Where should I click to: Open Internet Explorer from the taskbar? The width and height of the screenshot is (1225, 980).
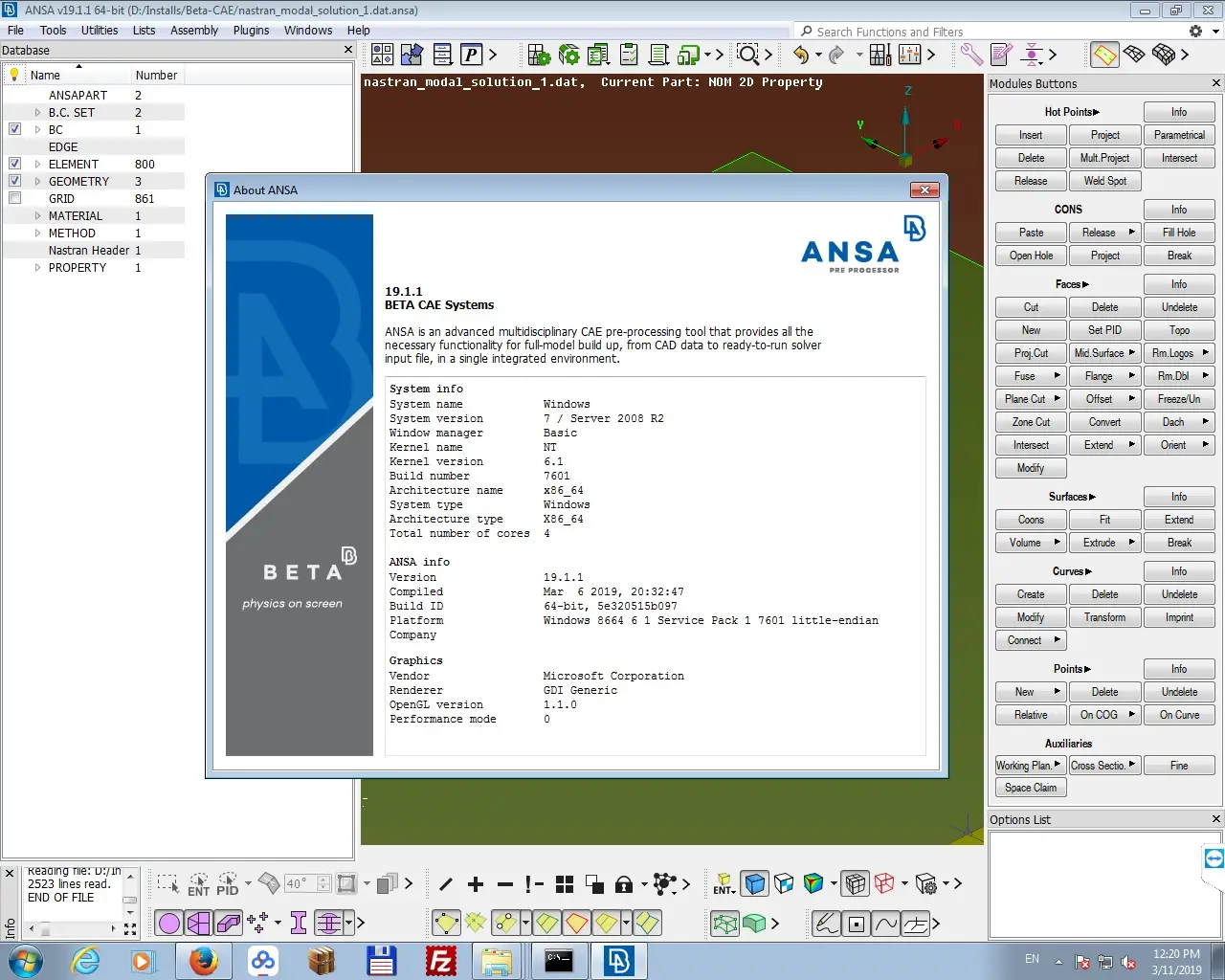pos(85,960)
